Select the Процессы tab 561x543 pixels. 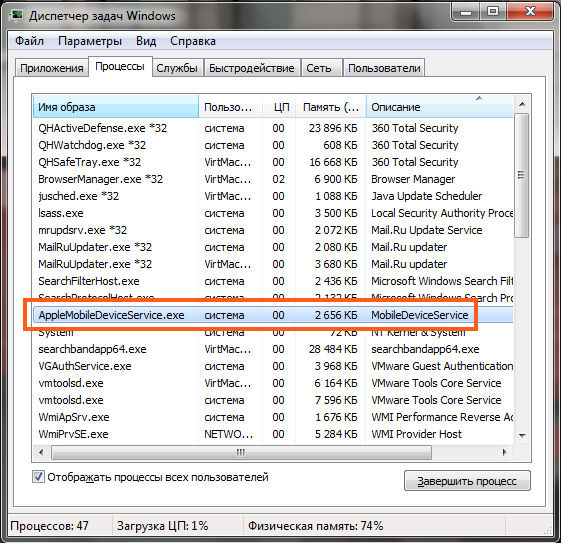tap(120, 67)
